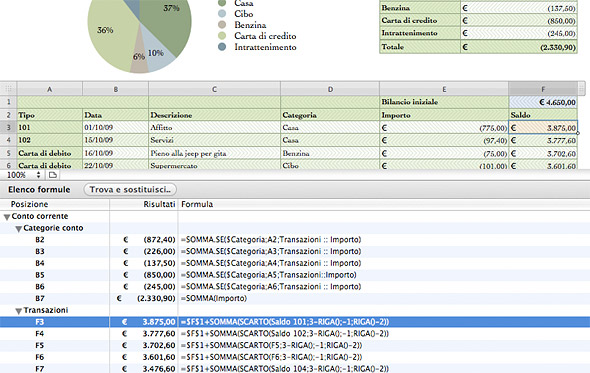Select formula list row B4
Screen dimensions: 590x373
(x=295, y=263)
